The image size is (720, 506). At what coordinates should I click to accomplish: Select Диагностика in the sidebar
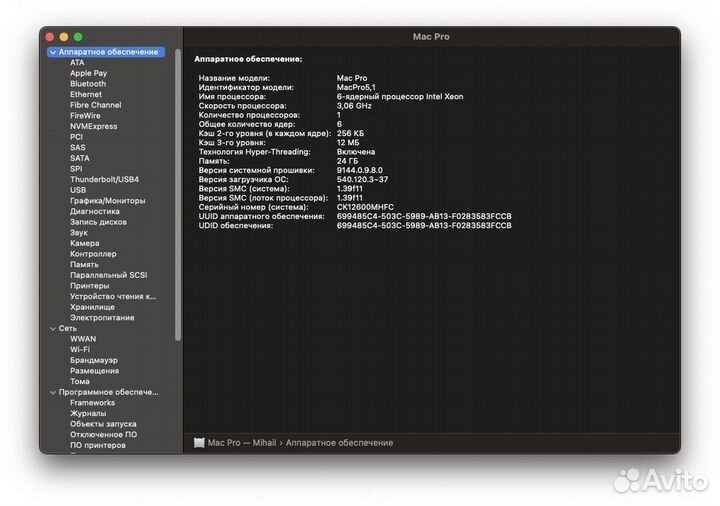(x=95, y=211)
